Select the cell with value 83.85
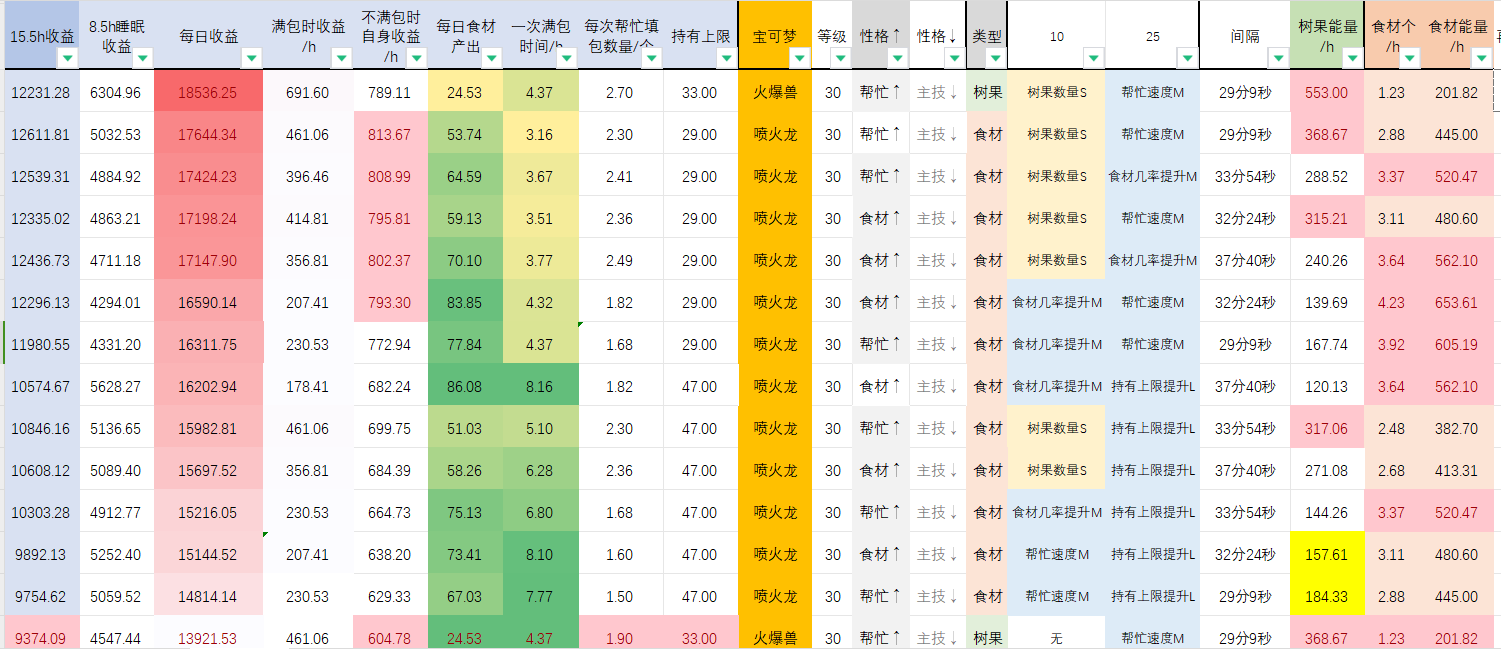Image resolution: width=1501 pixels, height=649 pixels. (464, 302)
